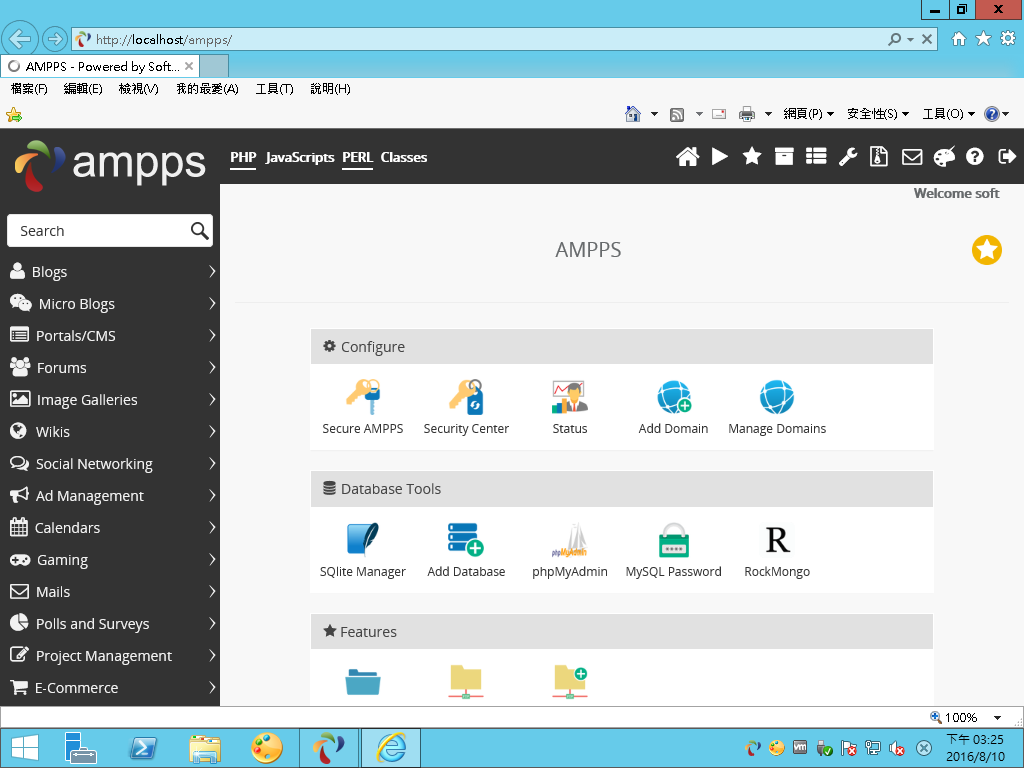Open the 檔案(F) menu
The width and height of the screenshot is (1024, 768).
(x=29, y=89)
